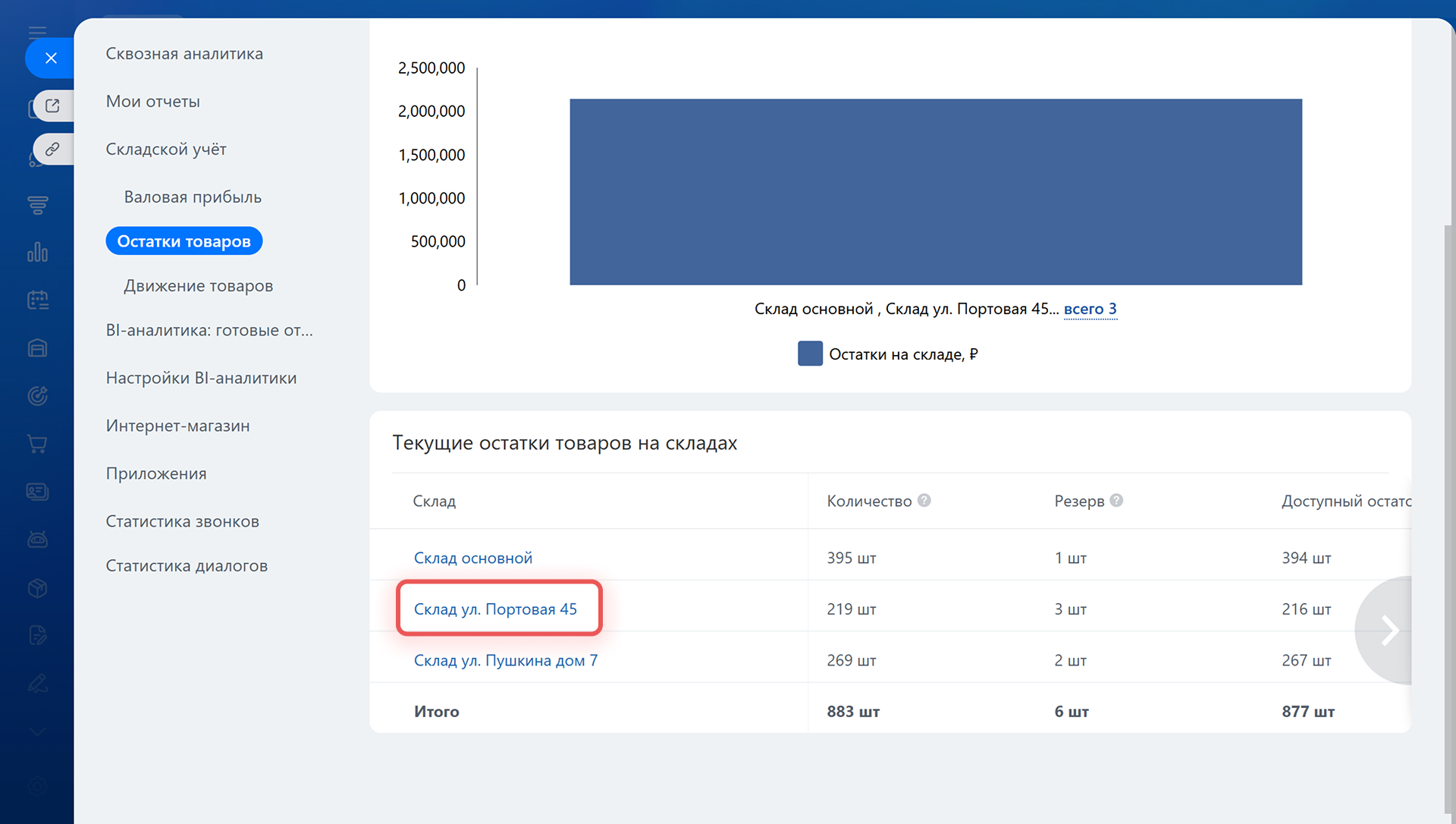Open the warehouse sidebar icon
This screenshot has width=1456, height=824.
37,348
